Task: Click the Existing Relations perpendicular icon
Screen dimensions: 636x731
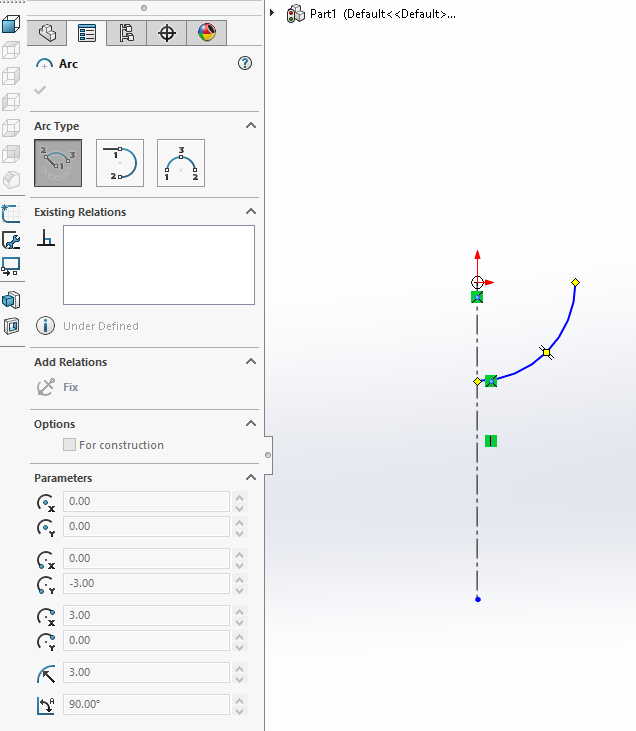Action: (46, 238)
